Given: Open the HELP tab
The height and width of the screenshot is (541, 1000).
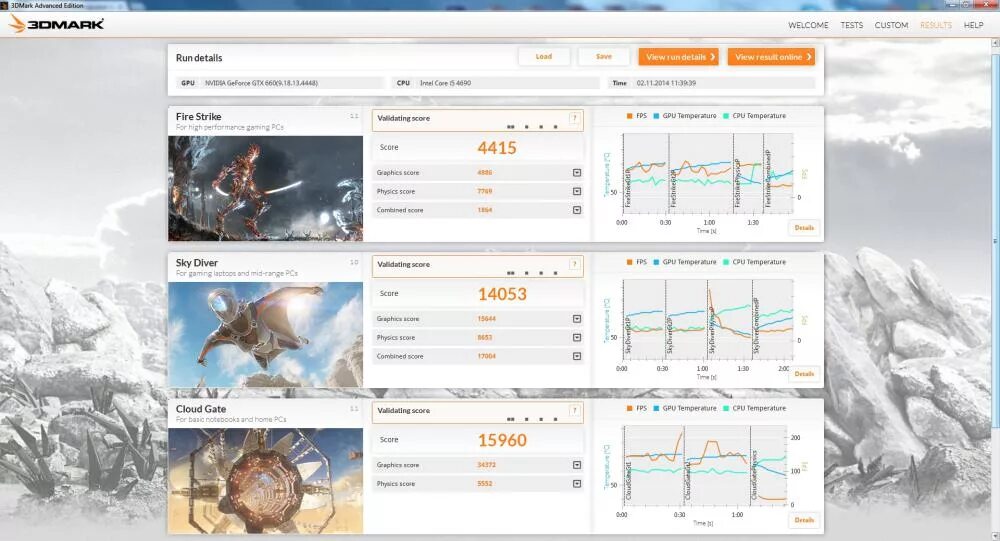Looking at the screenshot, I should tap(973, 25).
